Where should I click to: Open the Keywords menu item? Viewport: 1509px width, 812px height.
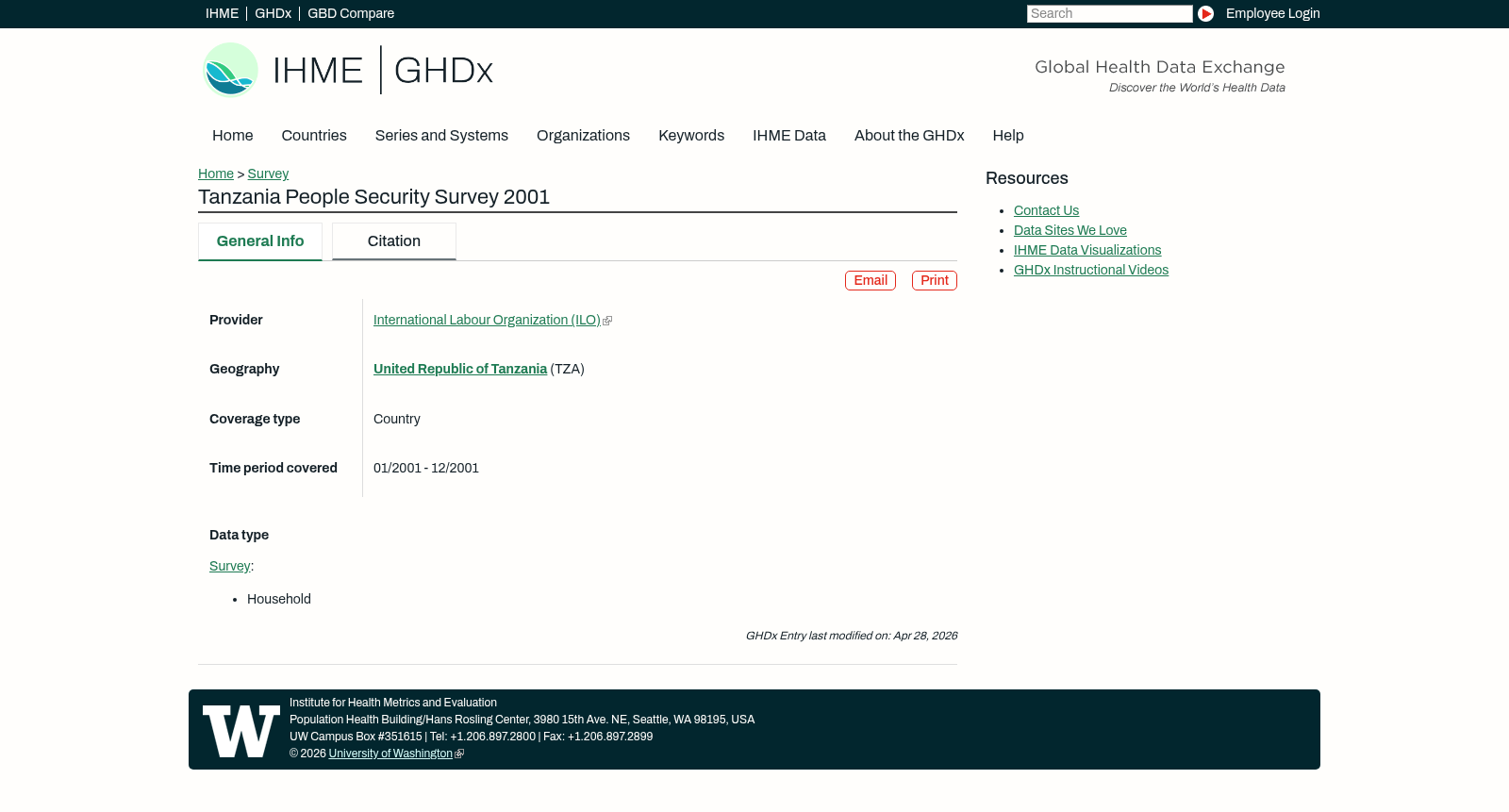pos(691,136)
